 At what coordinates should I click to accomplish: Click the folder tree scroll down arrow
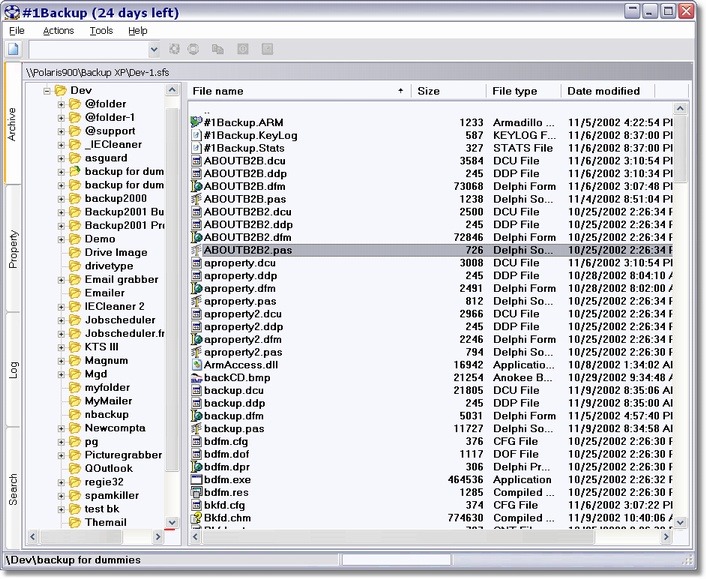pyautogui.click(x=172, y=522)
